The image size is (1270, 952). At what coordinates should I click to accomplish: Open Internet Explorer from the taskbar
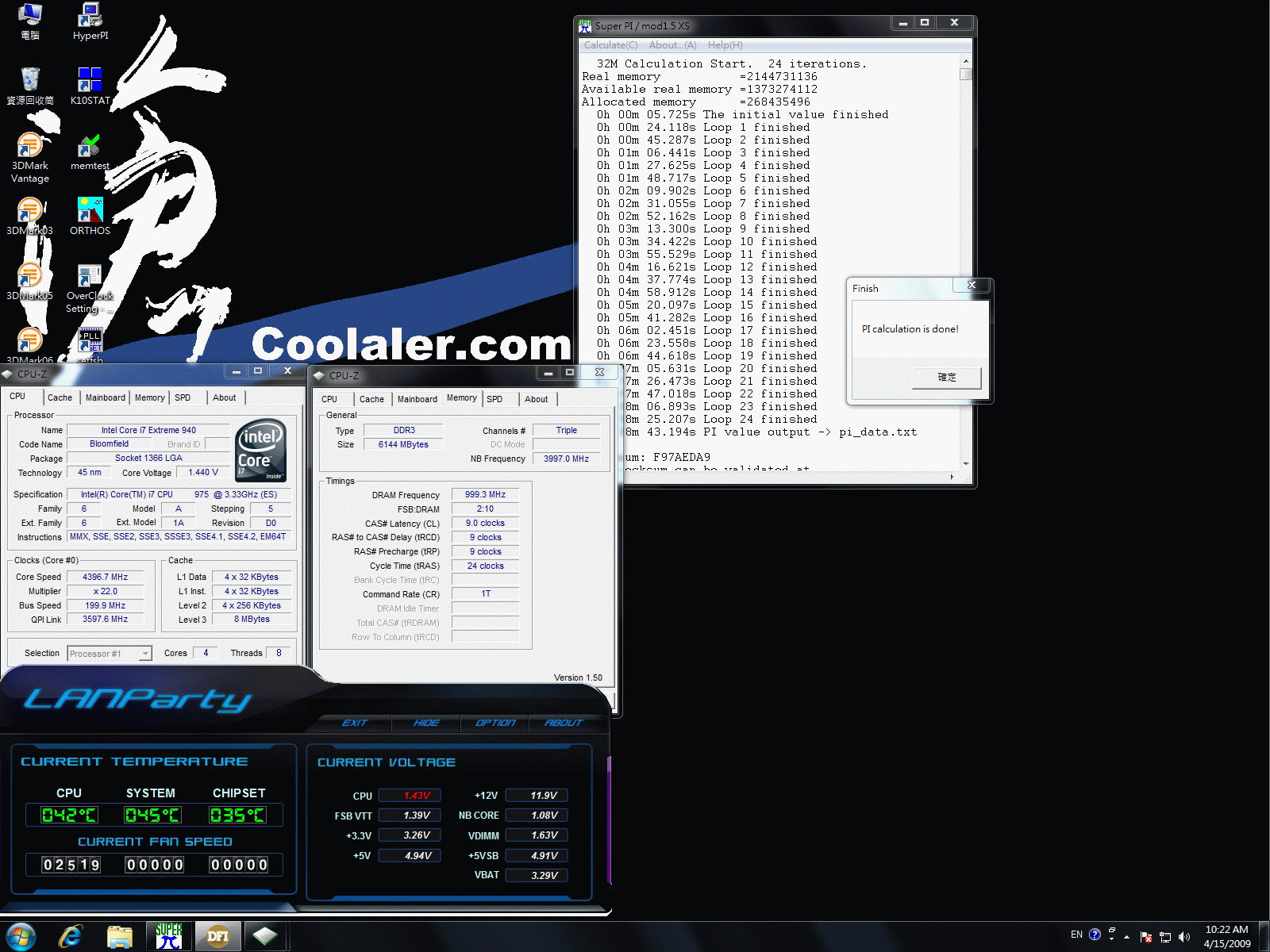pos(71,937)
